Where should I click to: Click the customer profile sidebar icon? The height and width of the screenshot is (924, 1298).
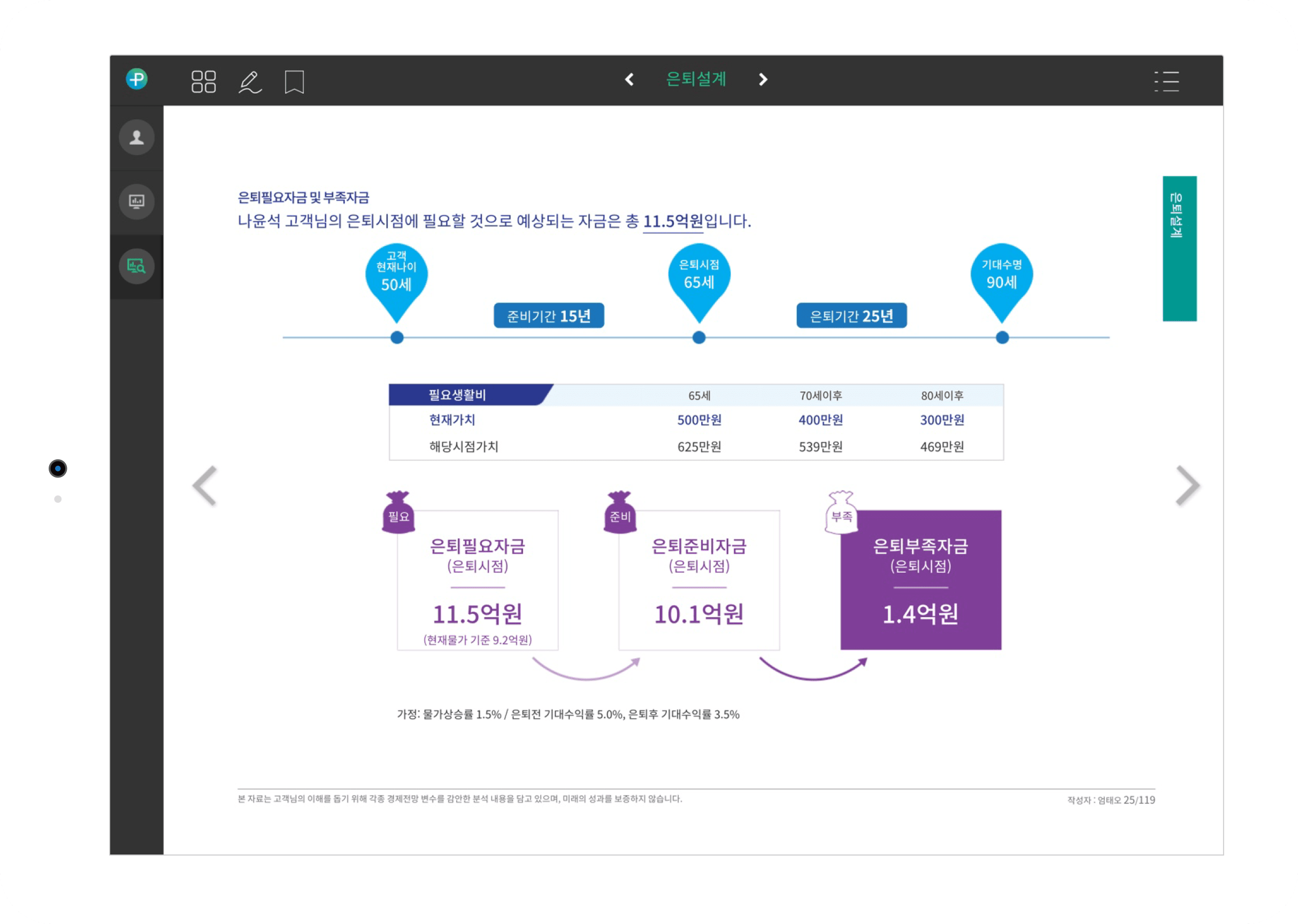click(x=136, y=137)
